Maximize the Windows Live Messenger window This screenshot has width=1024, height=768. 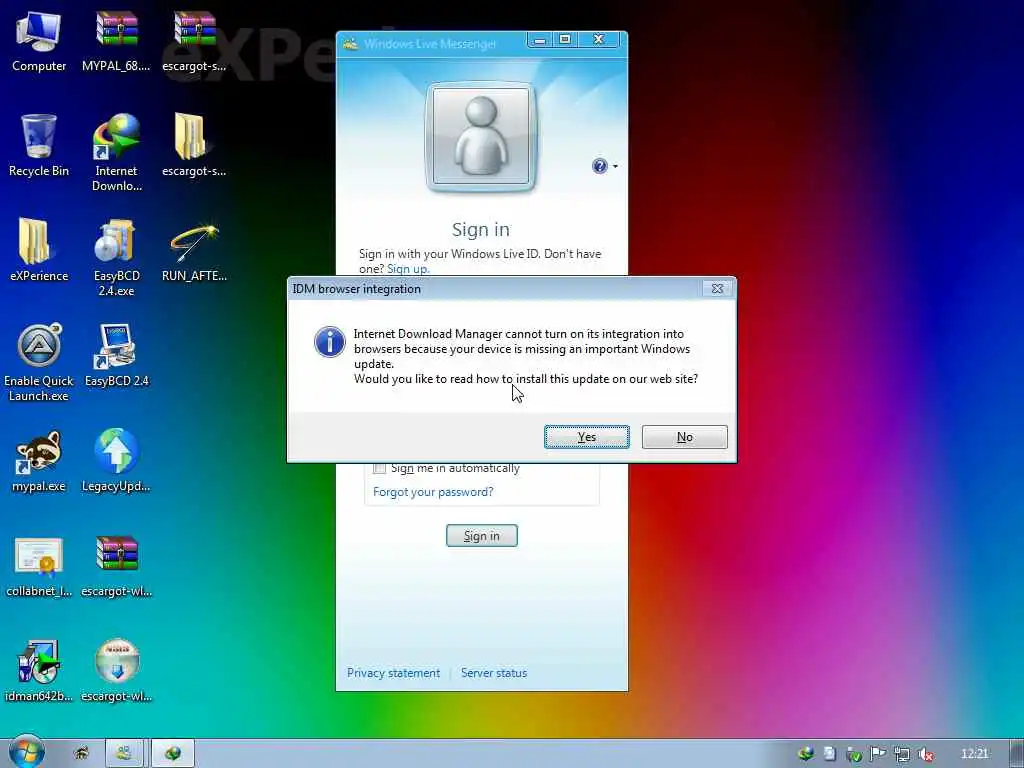pyautogui.click(x=566, y=40)
